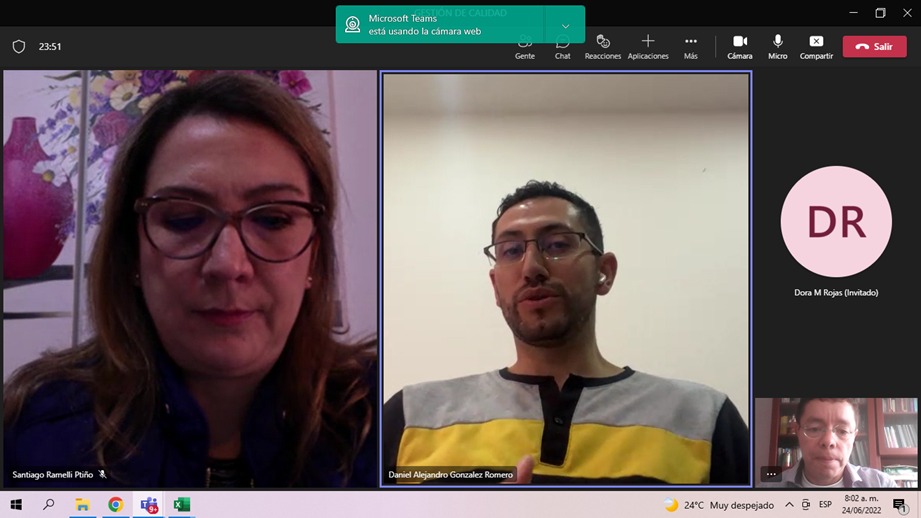Open Windows notification center icon
This screenshot has height=518, width=921.
coord(900,504)
